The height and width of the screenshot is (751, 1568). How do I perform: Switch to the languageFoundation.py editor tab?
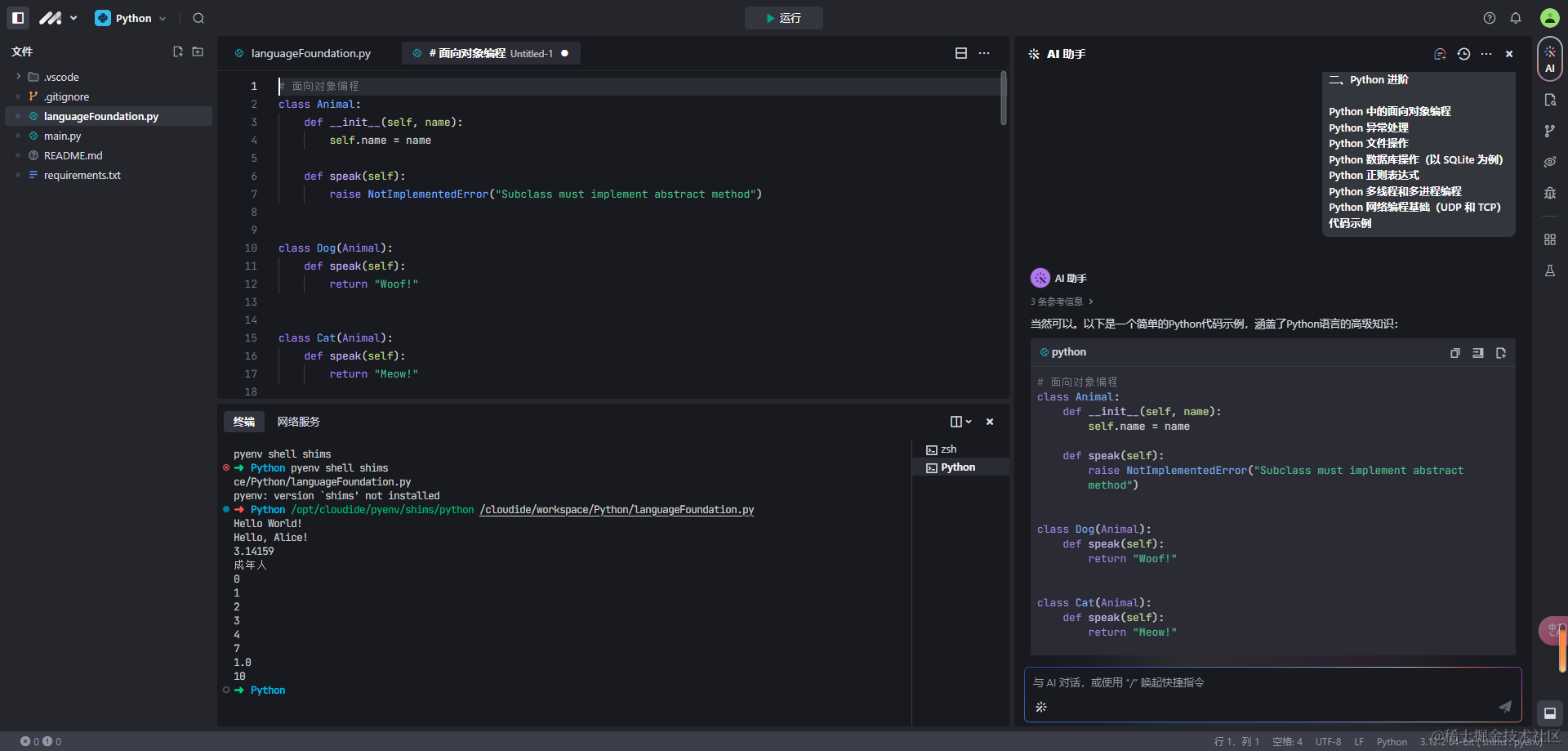coord(310,53)
